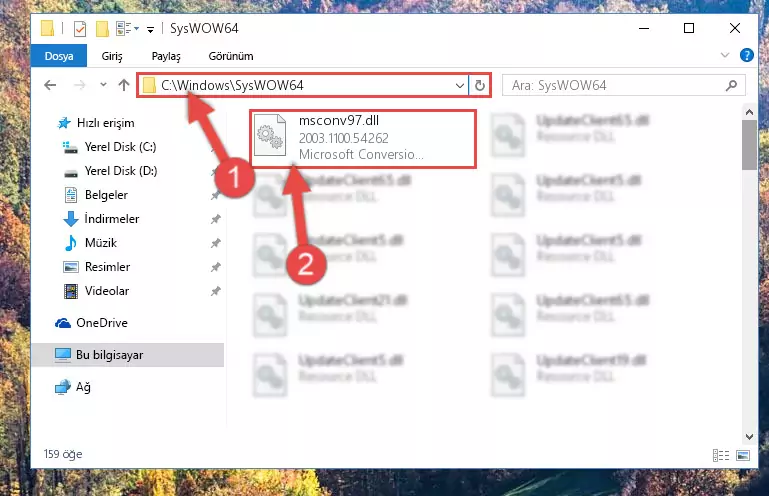
Task: Click the vertical scrollbar thumb
Action: coord(749,145)
